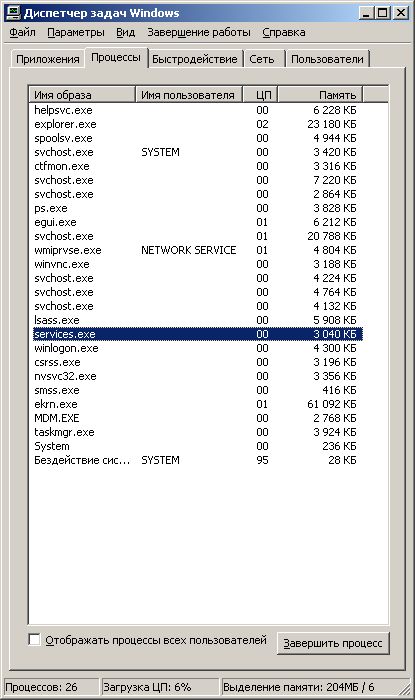Open the Вид menu
The image size is (415, 700).
coord(125,32)
